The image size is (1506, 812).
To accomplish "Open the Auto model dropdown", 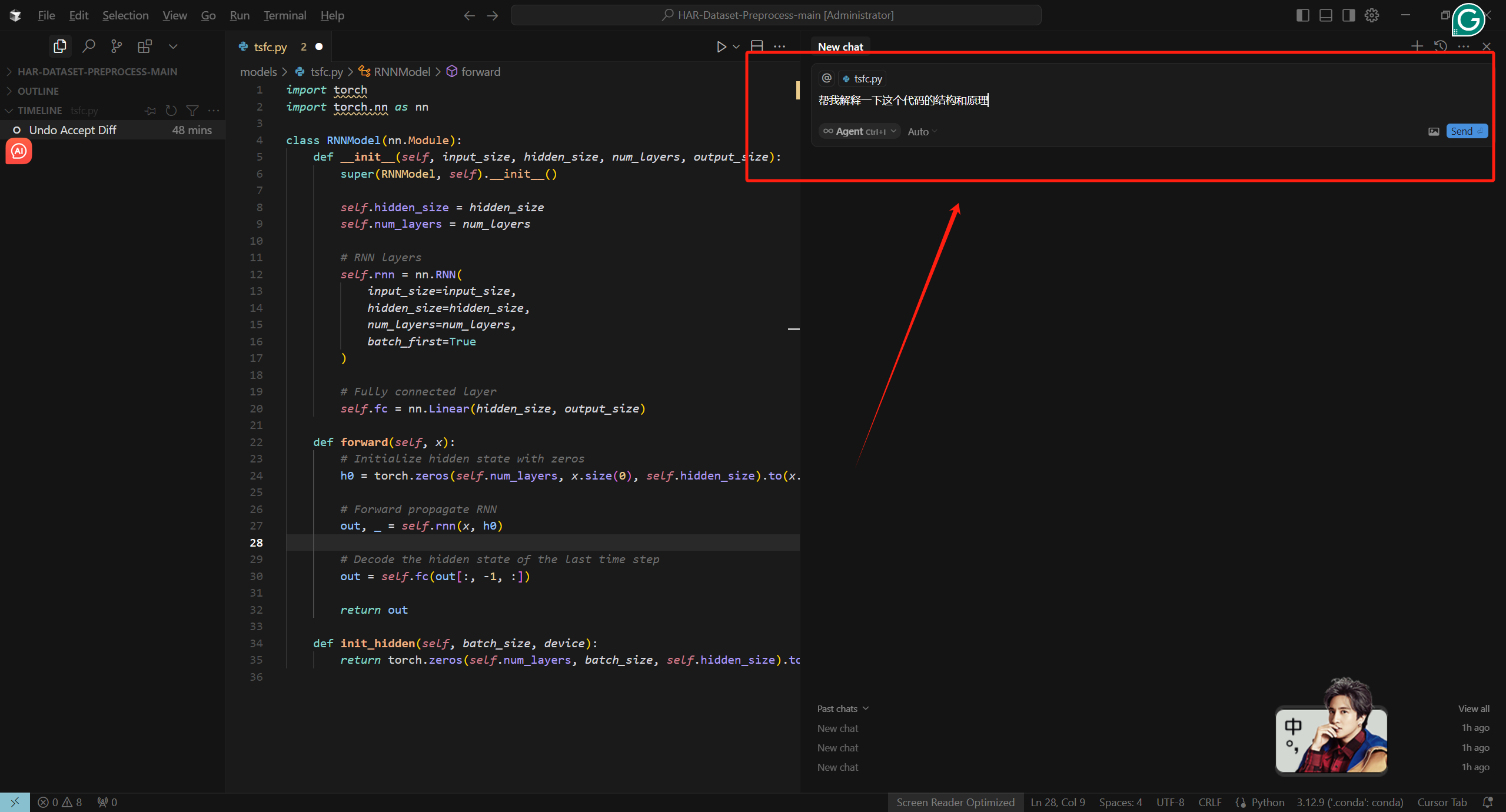I will point(922,132).
